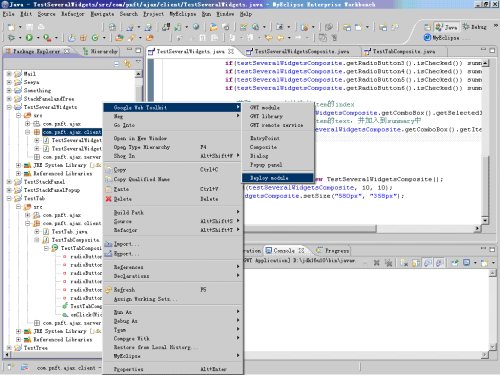The width and height of the screenshot is (500, 375).
Task: Open the Package Explorer view menu triangle
Action: (x=138, y=62)
